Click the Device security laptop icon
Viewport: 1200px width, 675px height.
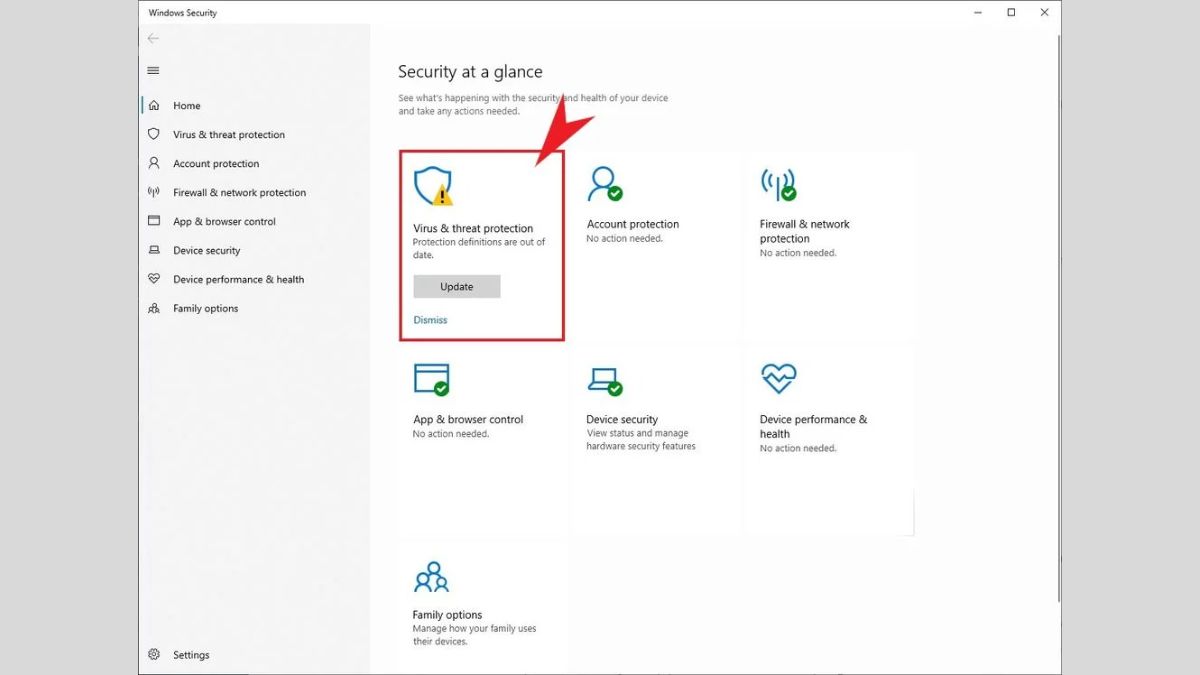click(x=604, y=380)
